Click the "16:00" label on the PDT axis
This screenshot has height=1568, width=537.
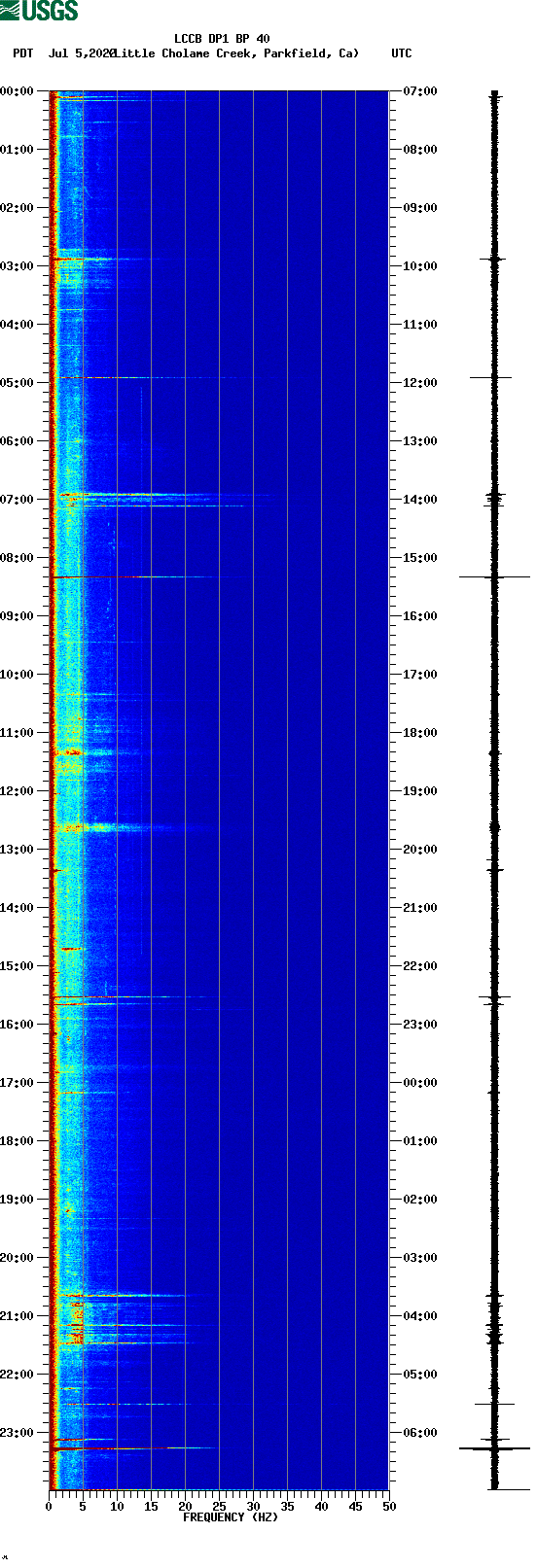tap(17, 1025)
